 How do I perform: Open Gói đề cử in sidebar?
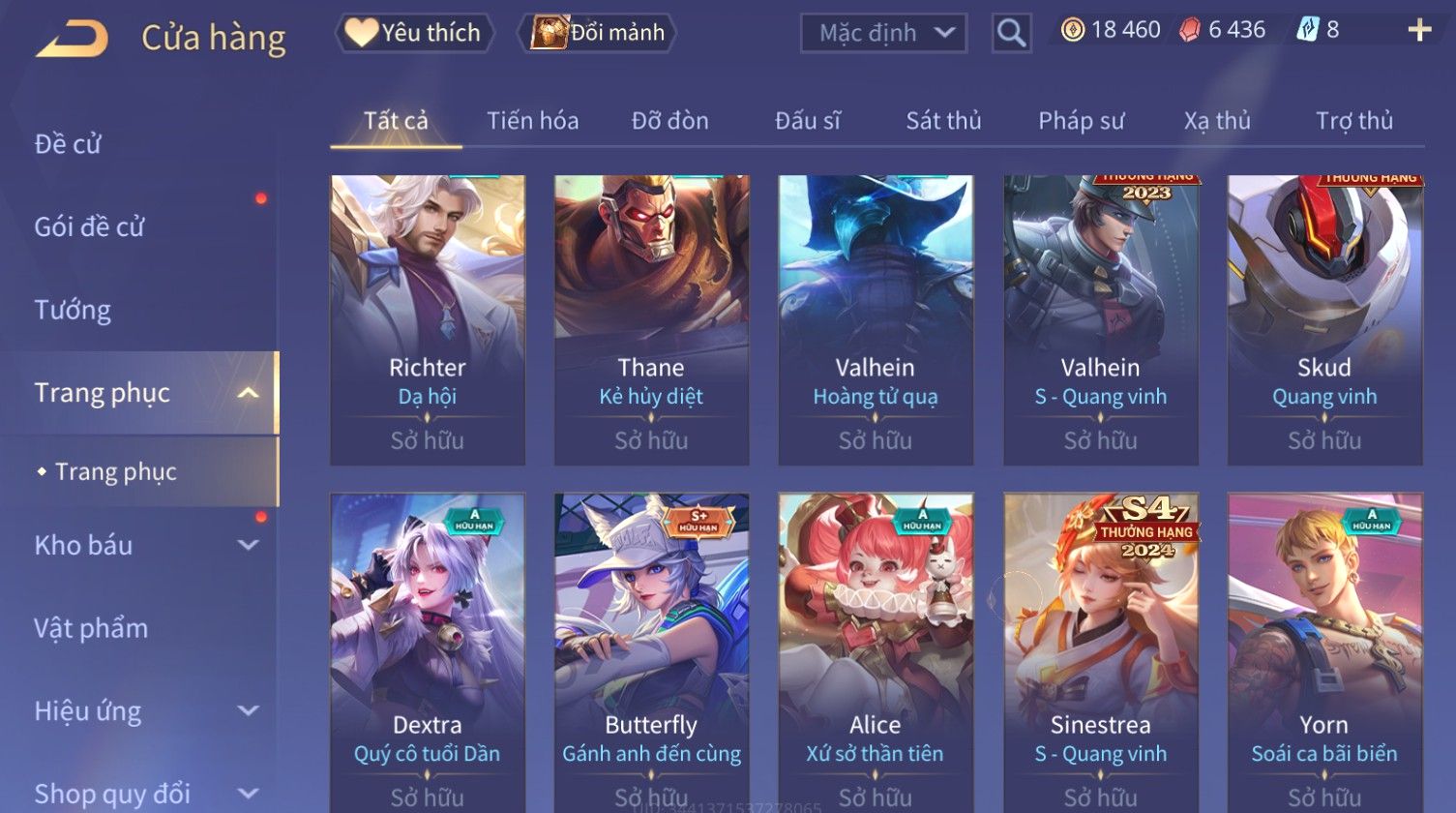pyautogui.click(x=89, y=227)
